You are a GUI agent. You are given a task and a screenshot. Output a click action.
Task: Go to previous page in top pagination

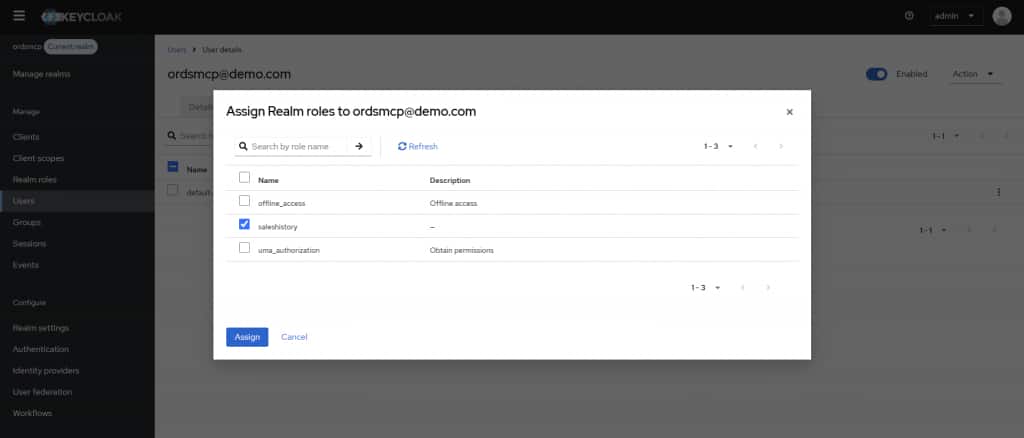tap(756, 146)
